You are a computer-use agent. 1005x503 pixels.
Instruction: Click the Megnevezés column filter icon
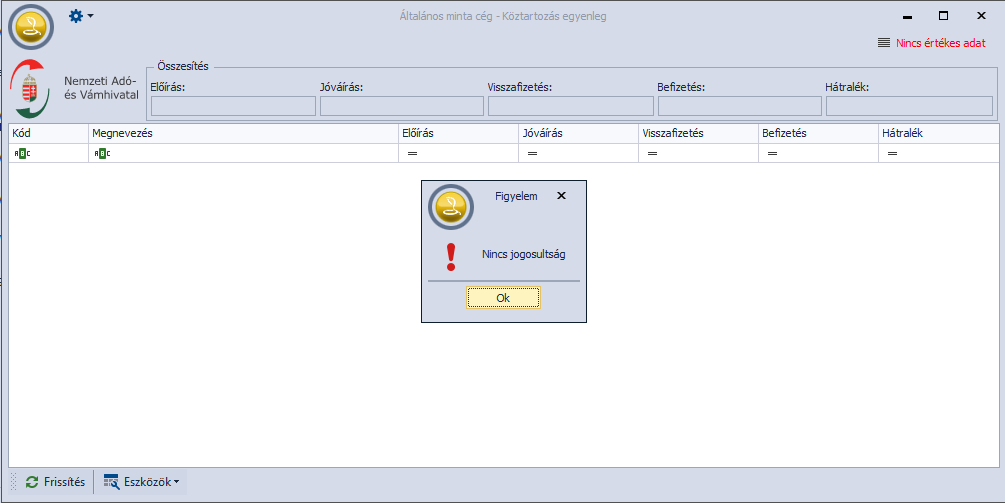(102, 153)
